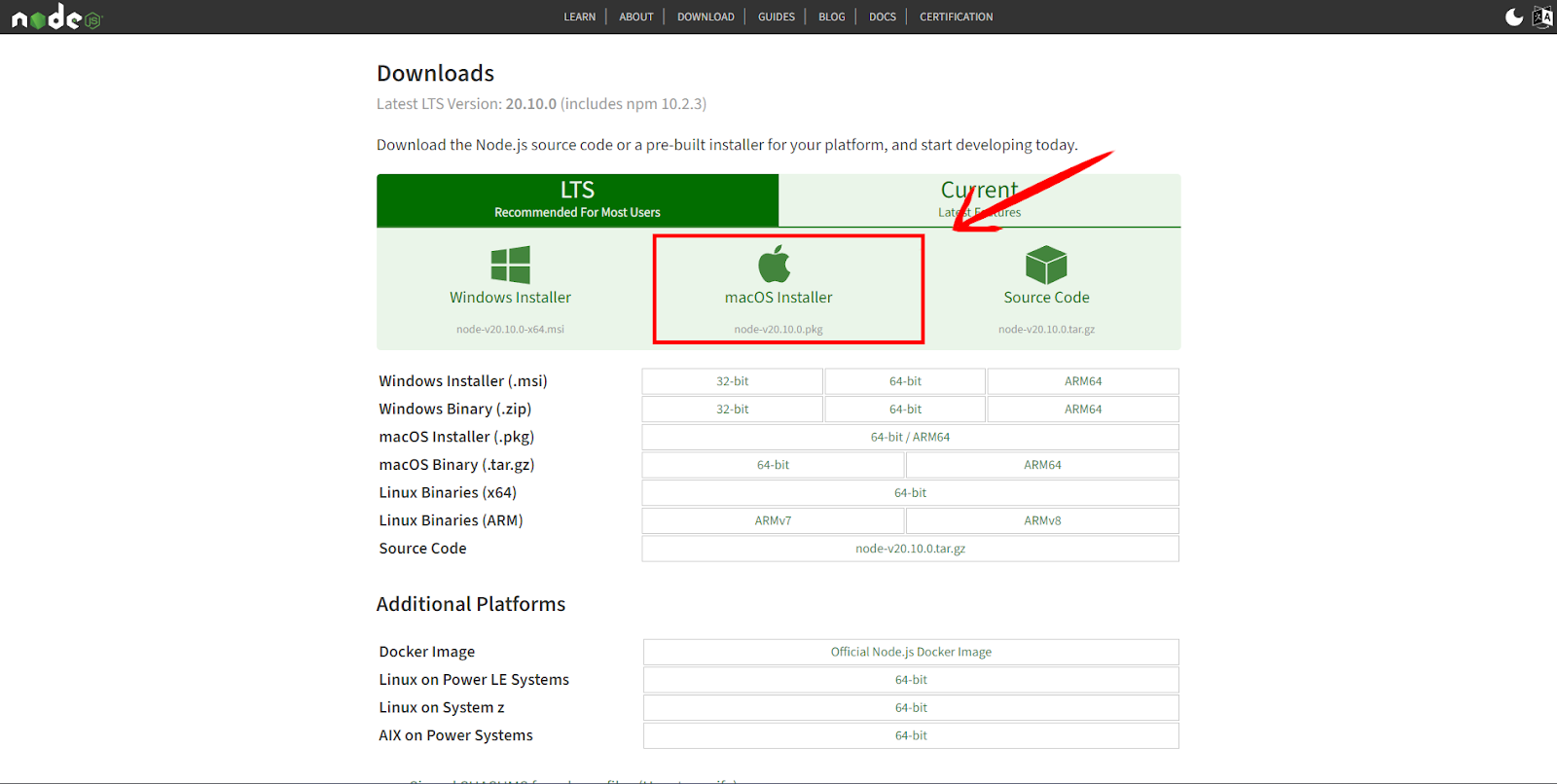Click the Windows logo icon
This screenshot has height=784, width=1557.
pos(511,265)
